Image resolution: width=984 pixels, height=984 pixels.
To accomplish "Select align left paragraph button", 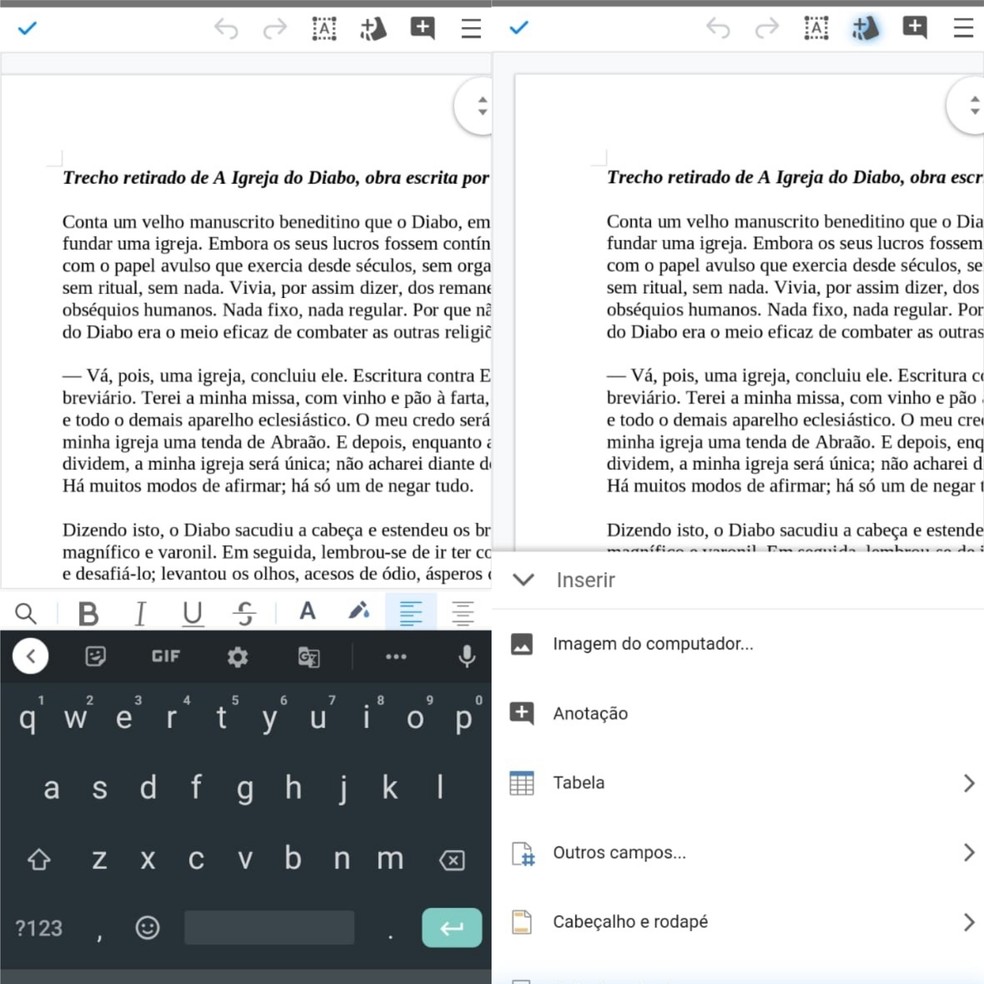I will click(411, 612).
